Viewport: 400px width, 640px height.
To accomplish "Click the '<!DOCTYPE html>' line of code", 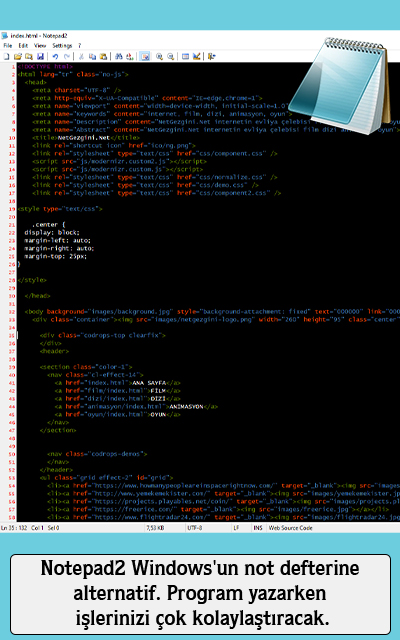I will point(45,67).
